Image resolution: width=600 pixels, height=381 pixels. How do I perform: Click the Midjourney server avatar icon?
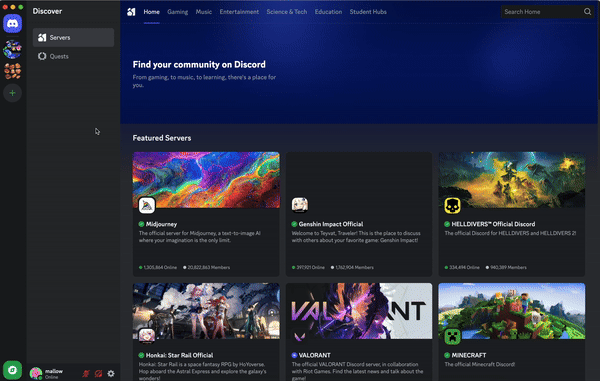click(x=147, y=205)
